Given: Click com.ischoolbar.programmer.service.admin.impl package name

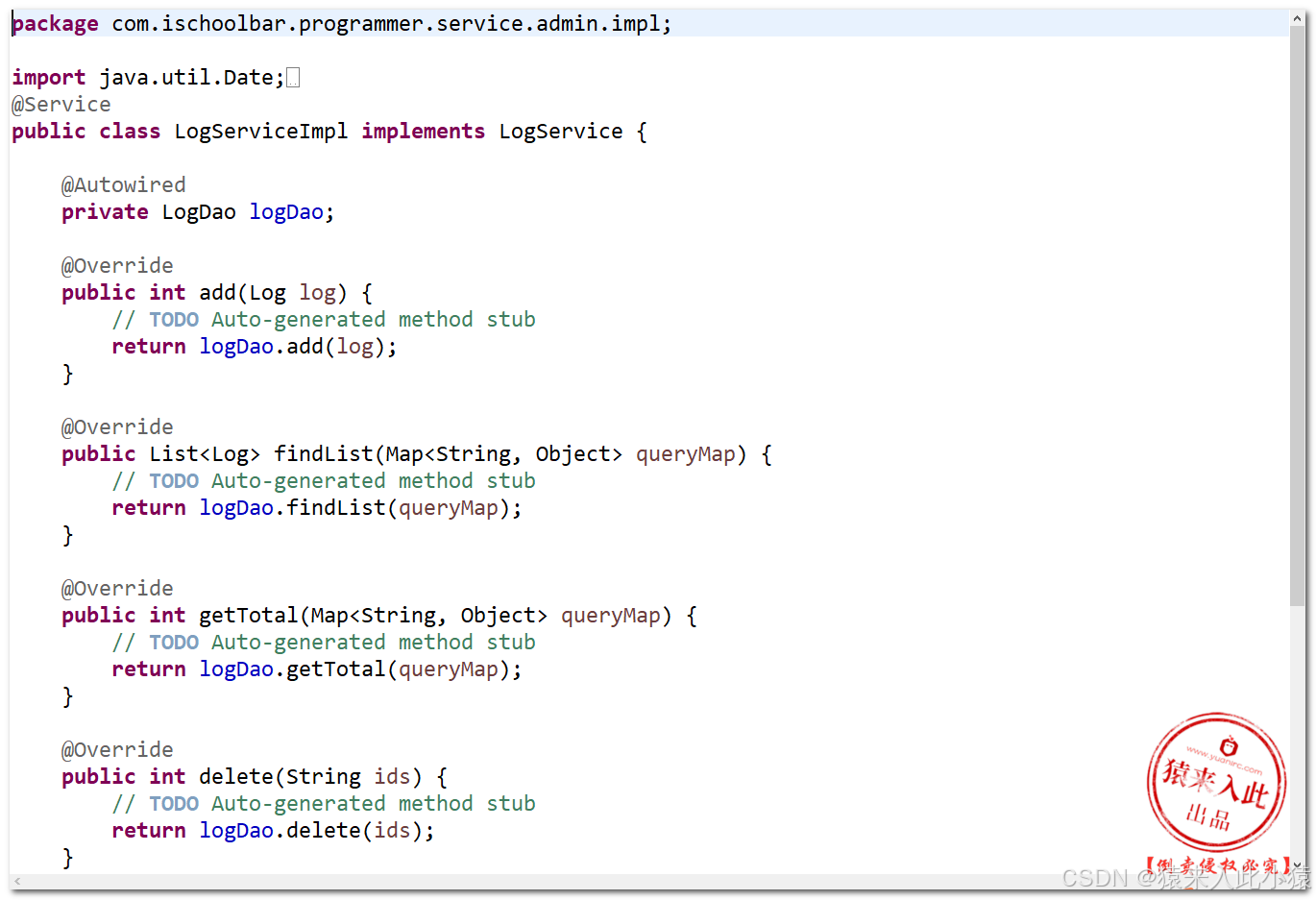Looking at the screenshot, I should (386, 24).
